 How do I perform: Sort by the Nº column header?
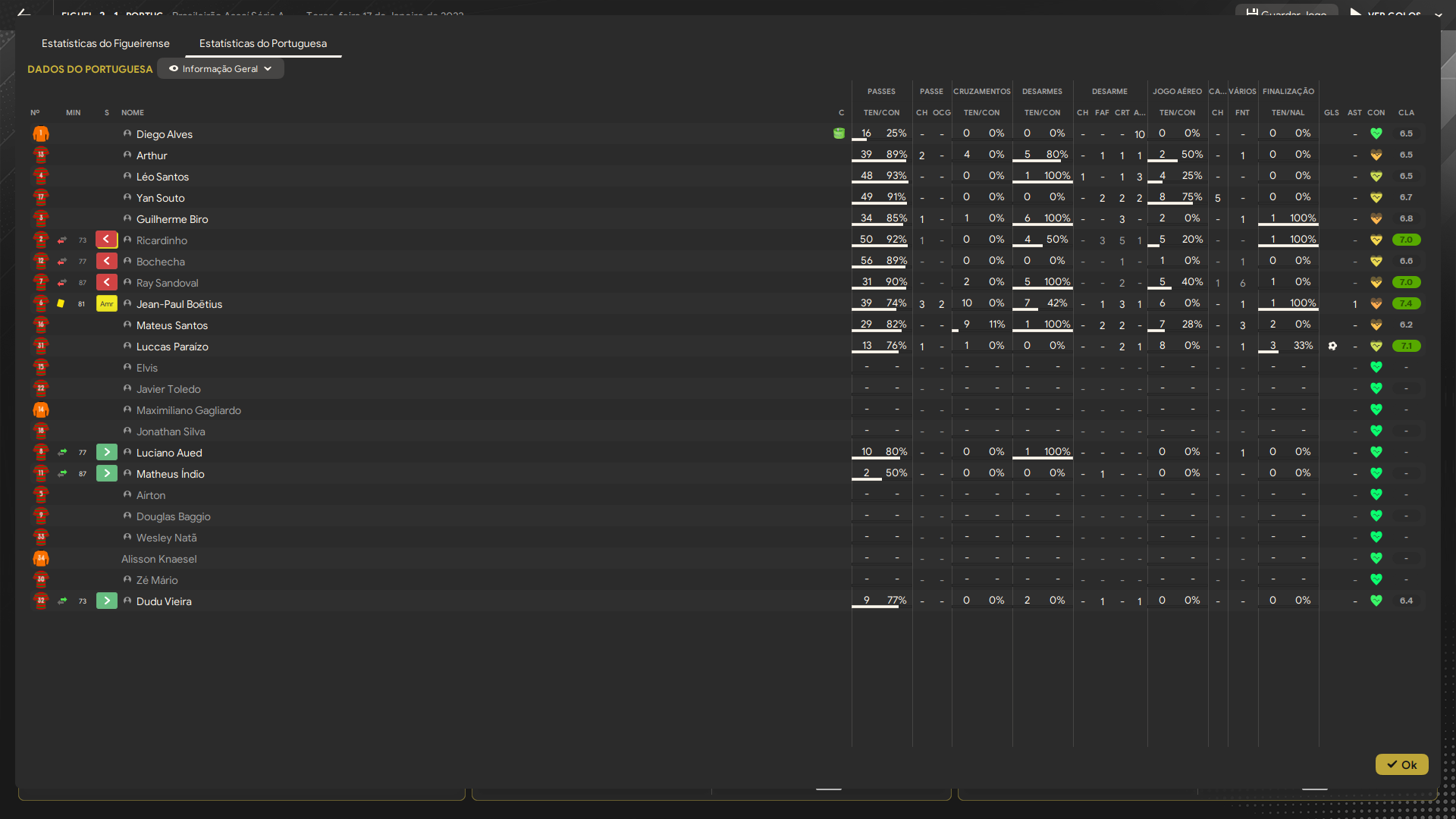35,112
